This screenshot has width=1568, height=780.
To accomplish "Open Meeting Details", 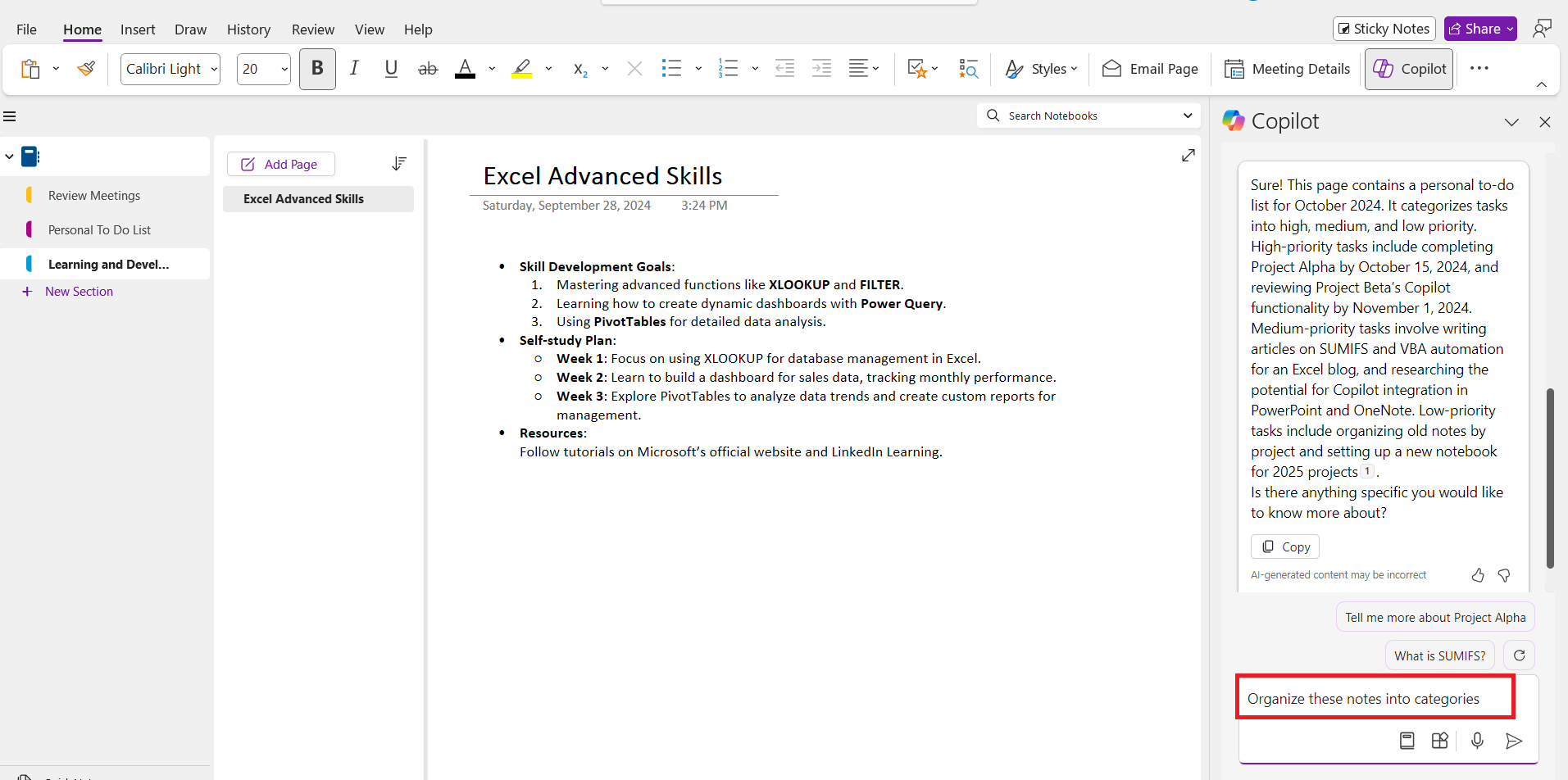I will (1287, 69).
